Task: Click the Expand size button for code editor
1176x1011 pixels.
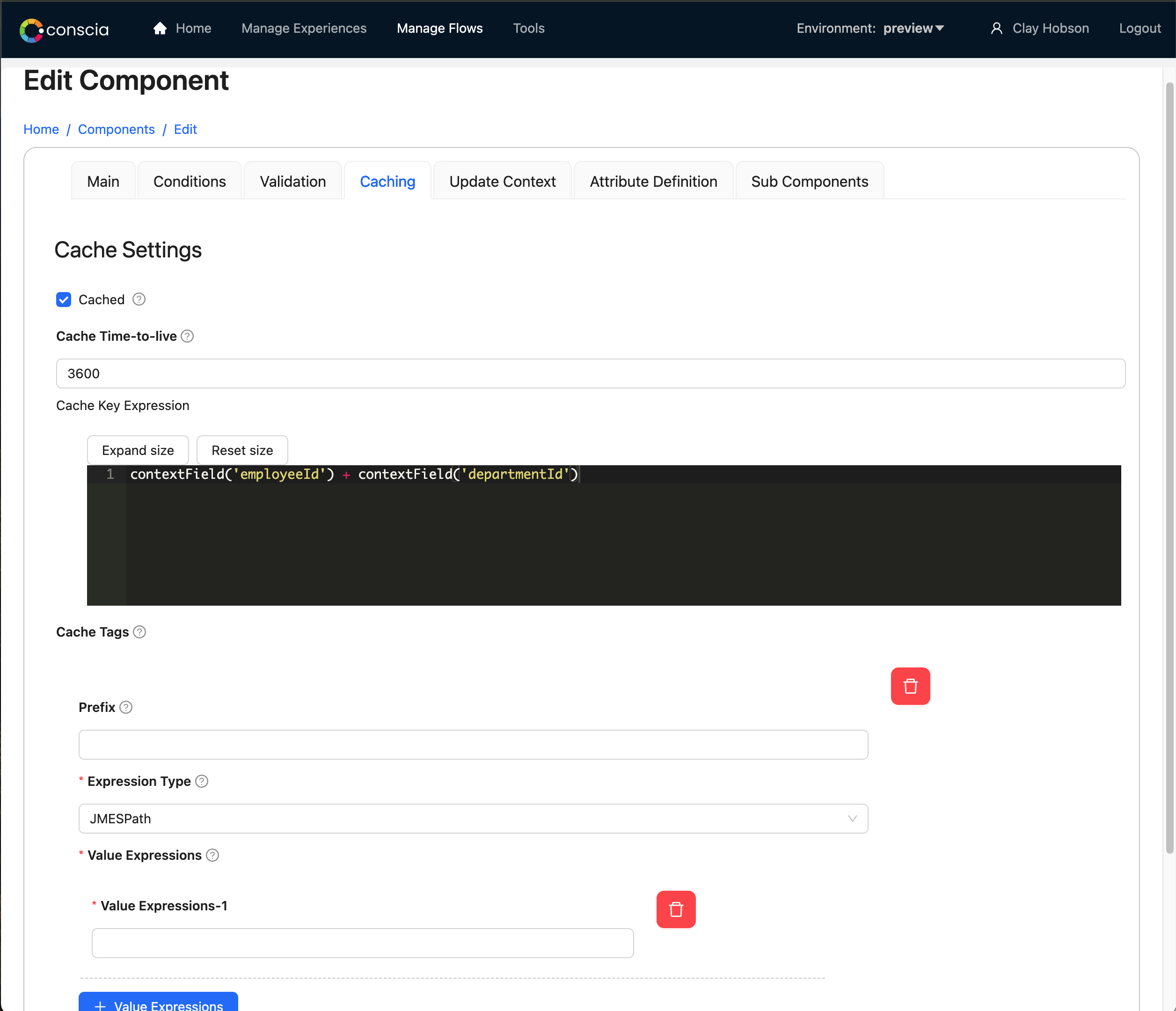Action: 137,450
